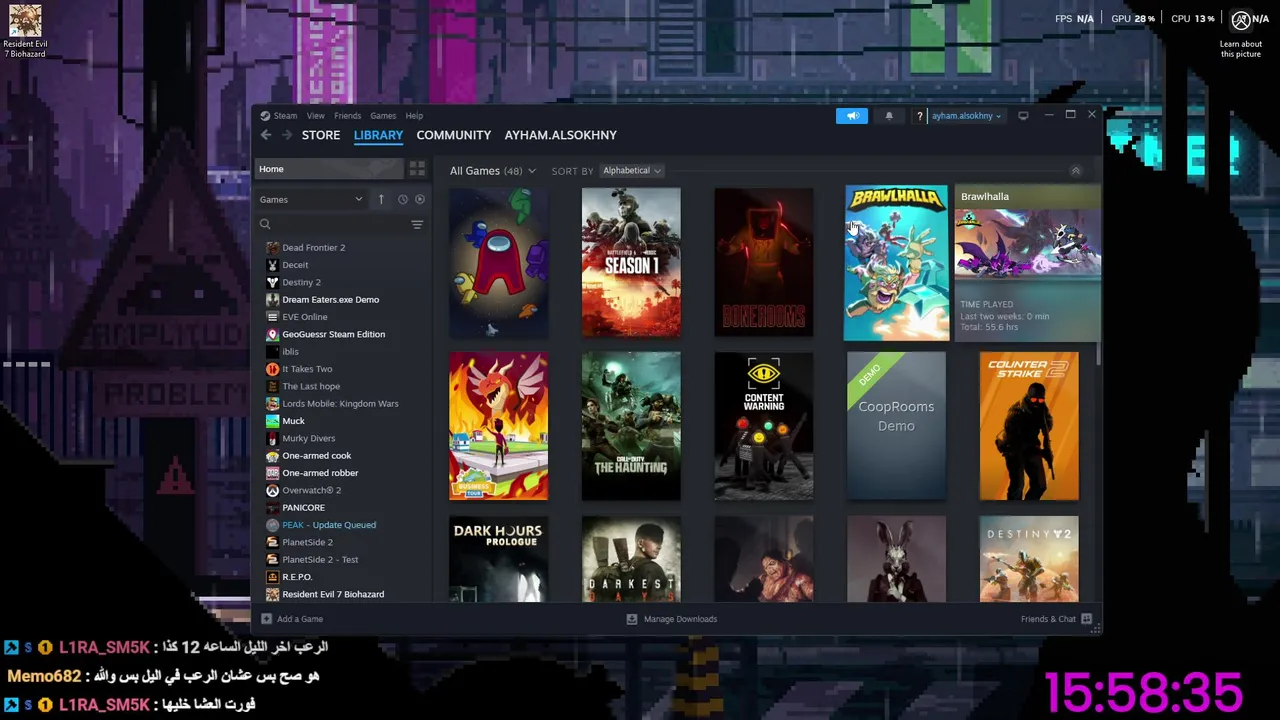Expand the All Games (48) dropdown
The image size is (1280, 720).
[x=492, y=171]
